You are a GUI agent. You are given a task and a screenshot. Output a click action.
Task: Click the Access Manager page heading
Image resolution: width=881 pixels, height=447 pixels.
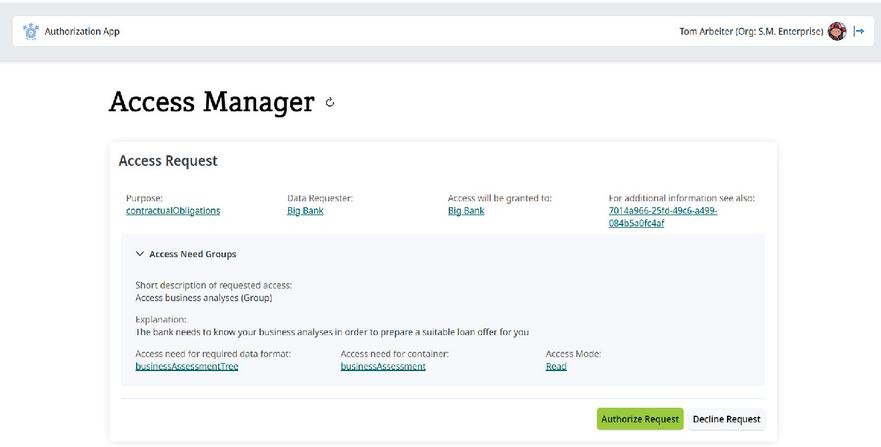[x=211, y=102]
